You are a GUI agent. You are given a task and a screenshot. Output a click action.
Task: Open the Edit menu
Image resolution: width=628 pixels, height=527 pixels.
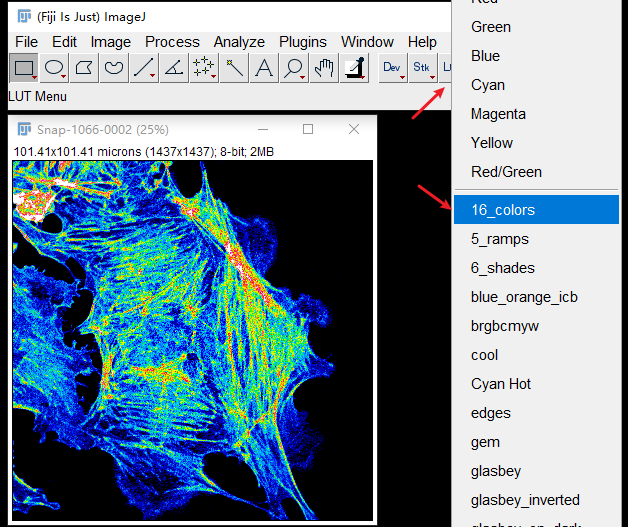[64, 42]
